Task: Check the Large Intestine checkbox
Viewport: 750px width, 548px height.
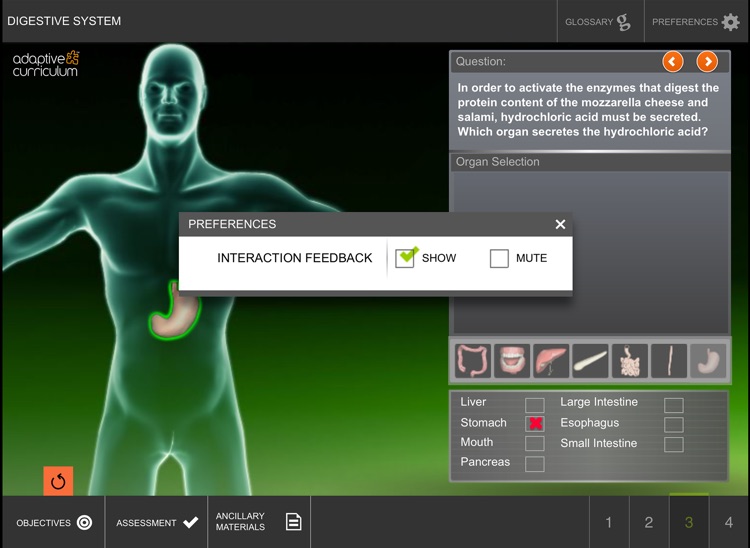Action: [673, 405]
